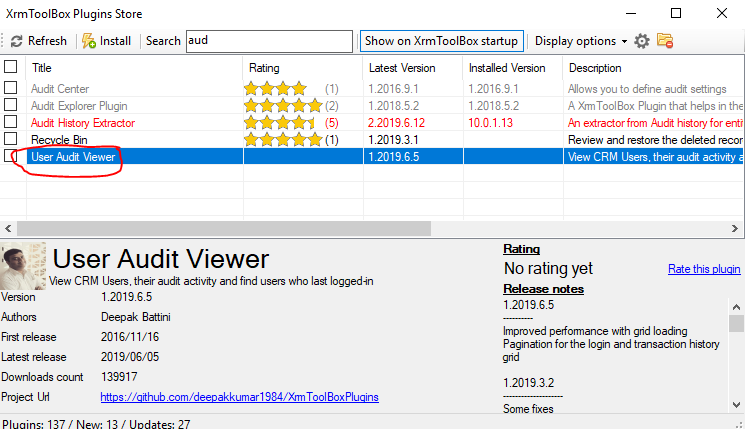Select Audit History Extractor title
The image size is (745, 429).
tap(83, 123)
